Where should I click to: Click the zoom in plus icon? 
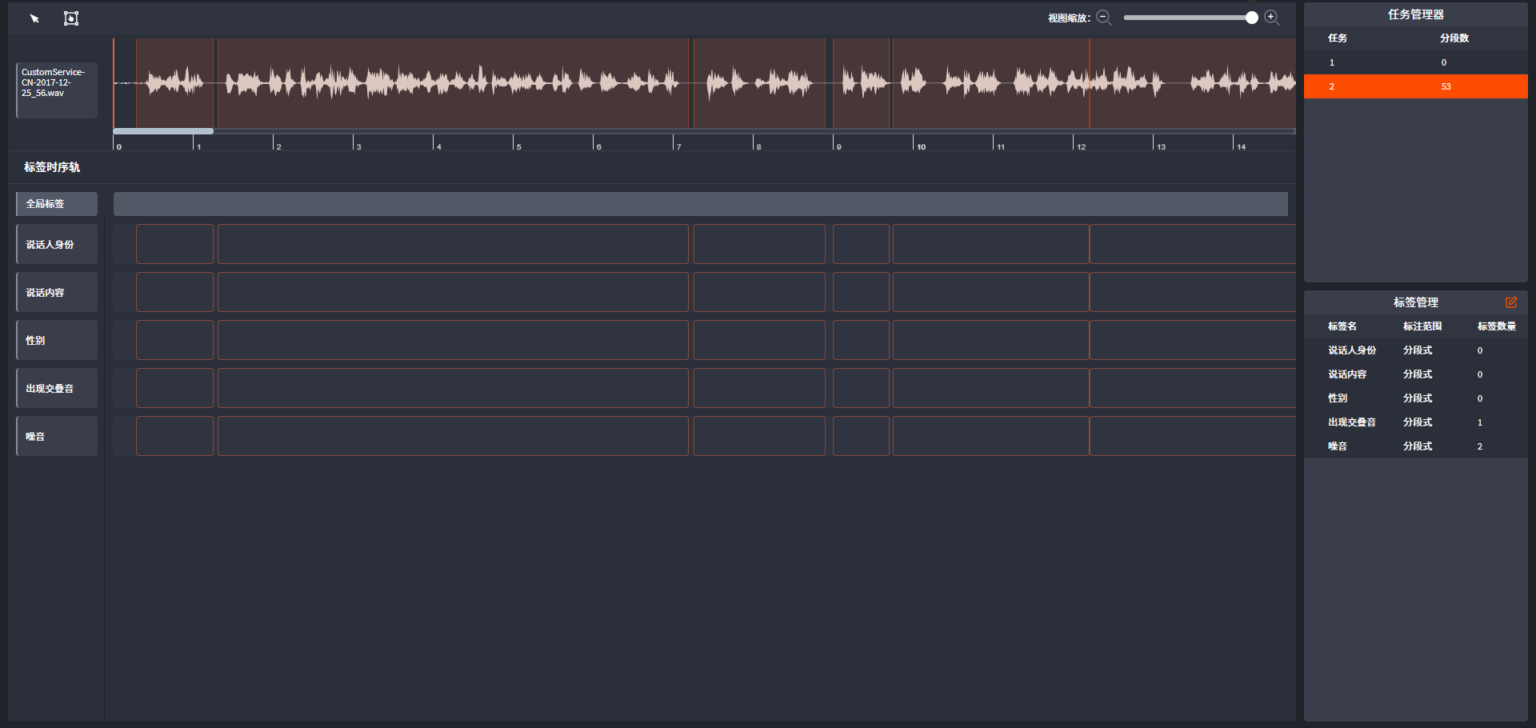(1271, 17)
